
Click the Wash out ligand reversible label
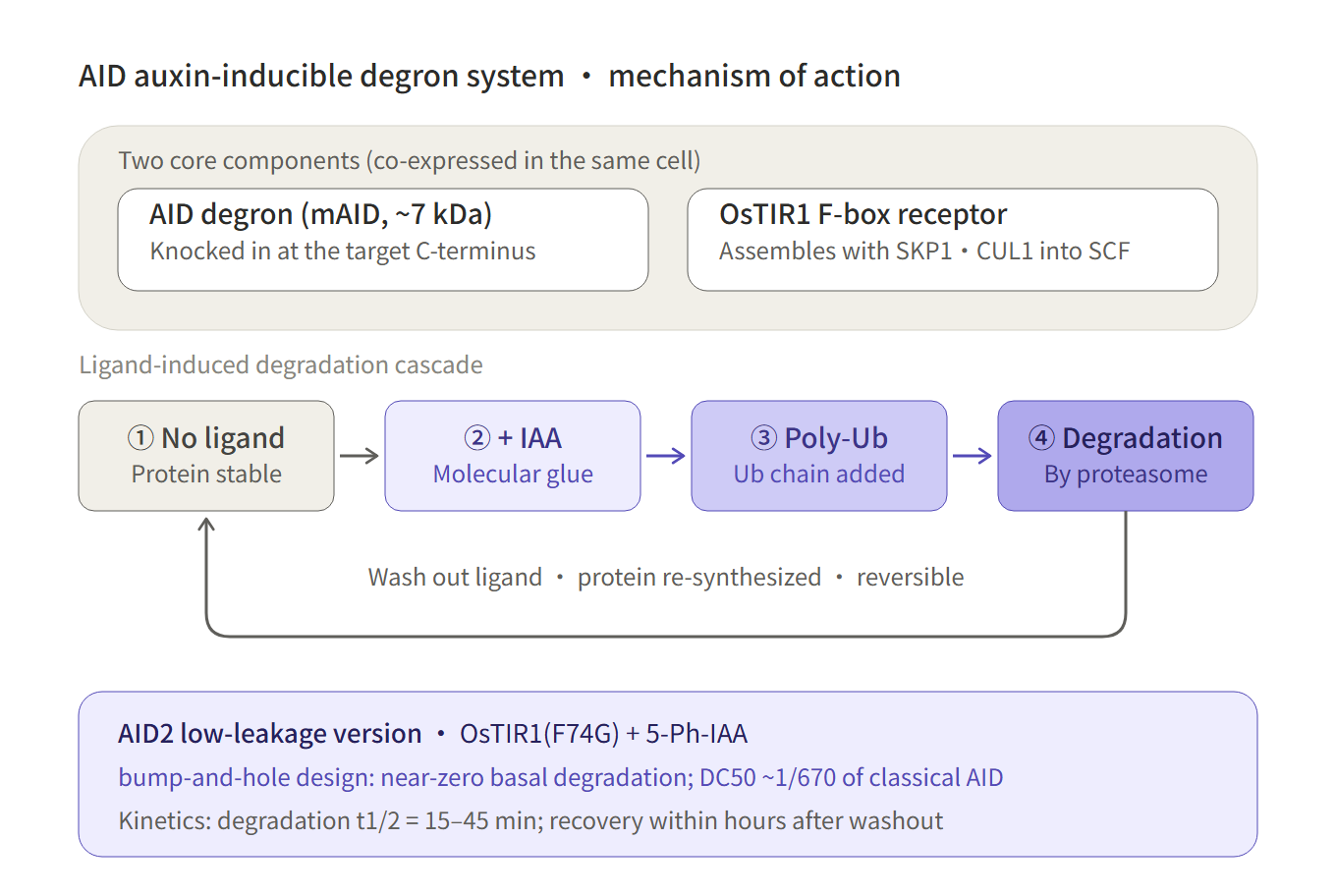click(666, 577)
